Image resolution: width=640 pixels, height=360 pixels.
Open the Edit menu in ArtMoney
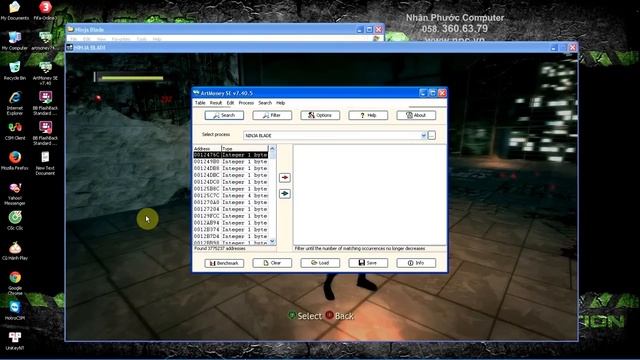tap(230, 103)
